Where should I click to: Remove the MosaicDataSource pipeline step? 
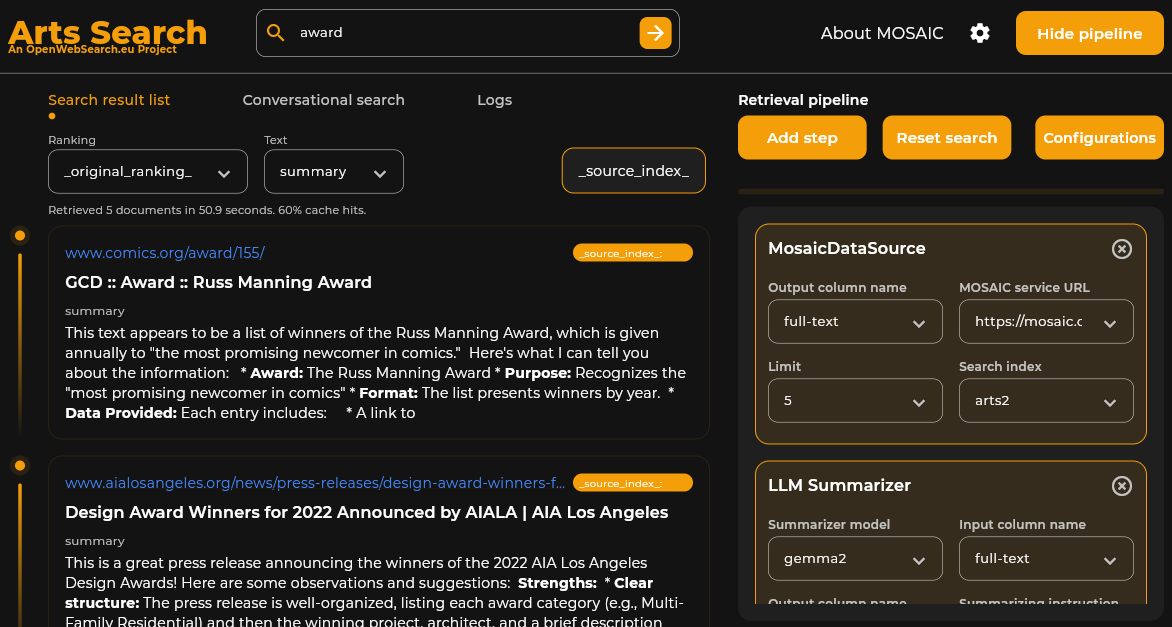point(1121,249)
